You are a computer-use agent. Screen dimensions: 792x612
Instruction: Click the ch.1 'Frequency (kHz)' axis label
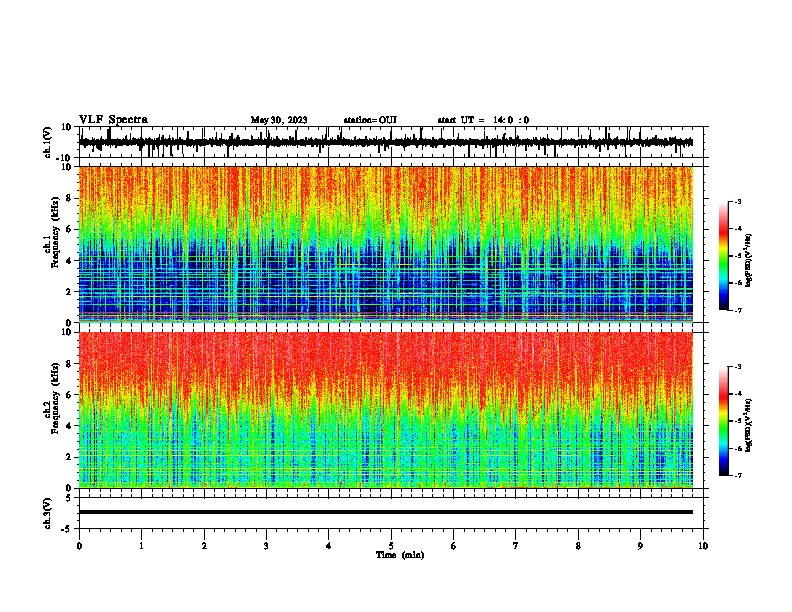tap(56, 232)
